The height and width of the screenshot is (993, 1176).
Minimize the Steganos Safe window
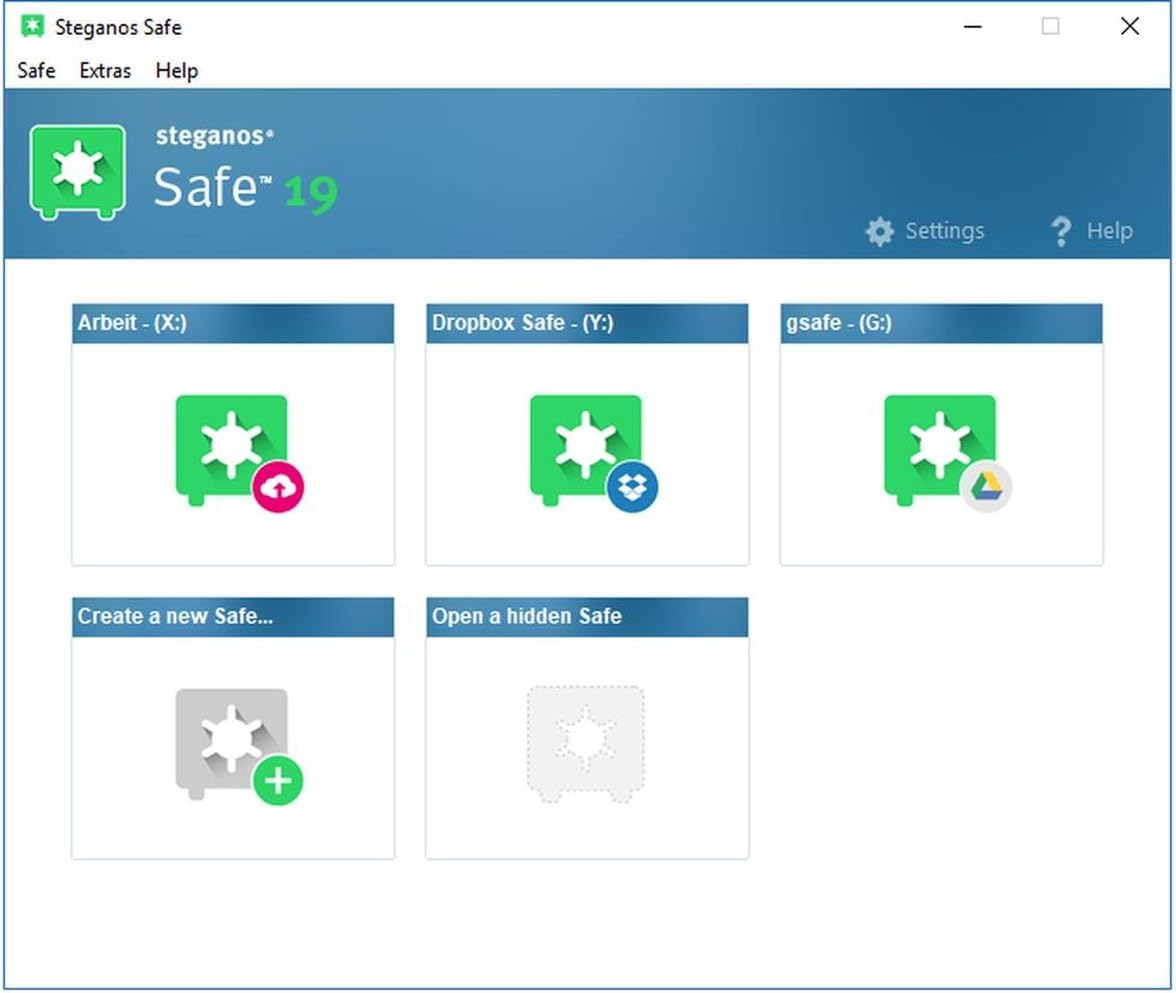973,26
